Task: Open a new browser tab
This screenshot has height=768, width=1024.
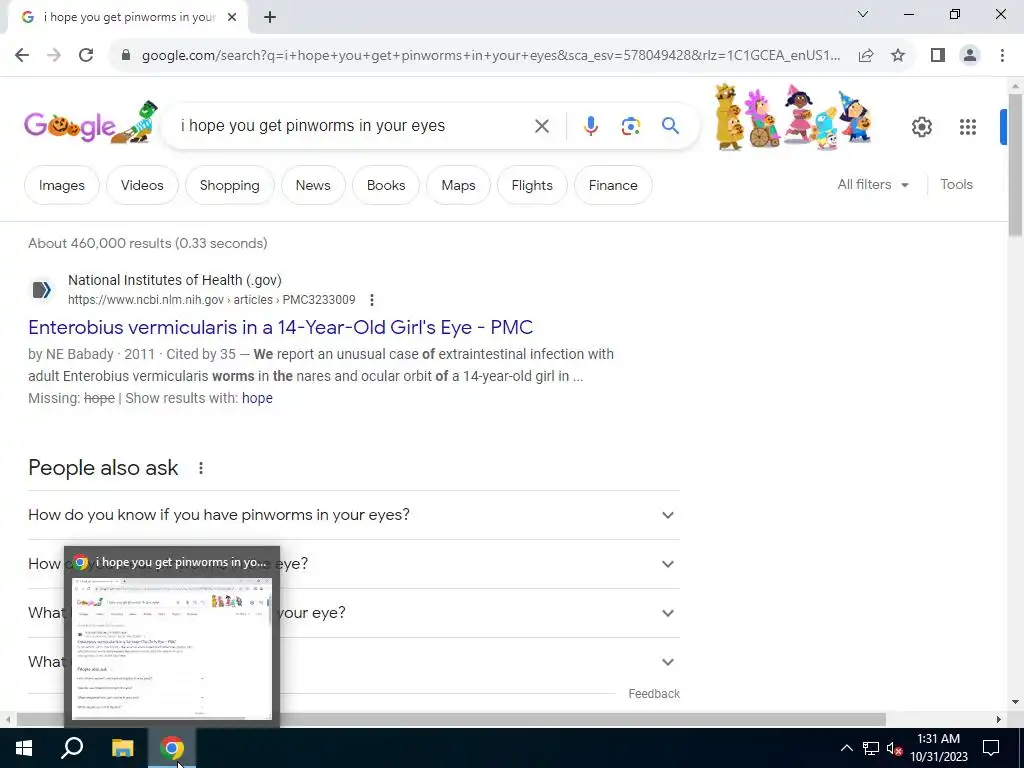Action: pos(270,18)
